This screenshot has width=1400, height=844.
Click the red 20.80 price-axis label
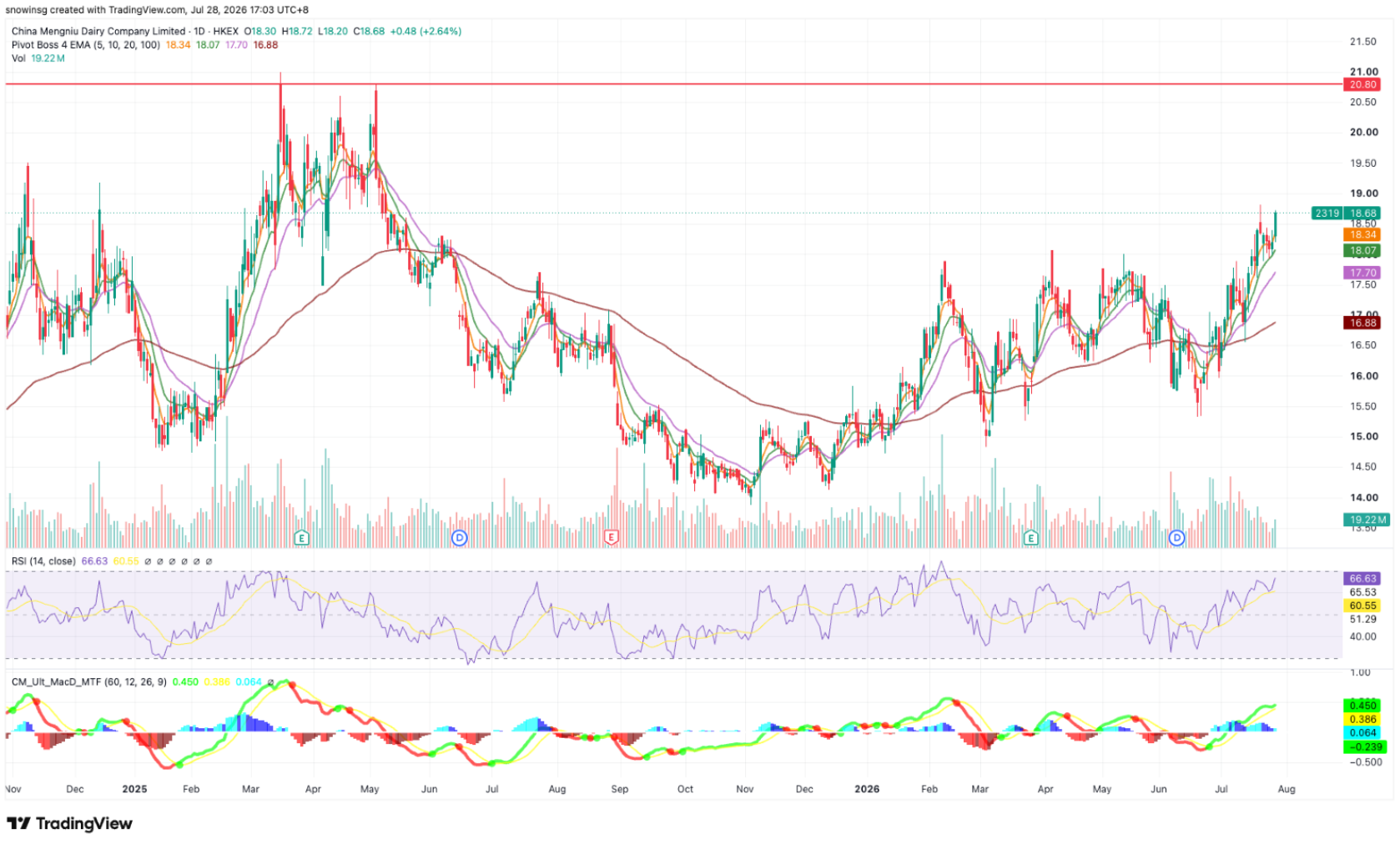[x=1362, y=84]
